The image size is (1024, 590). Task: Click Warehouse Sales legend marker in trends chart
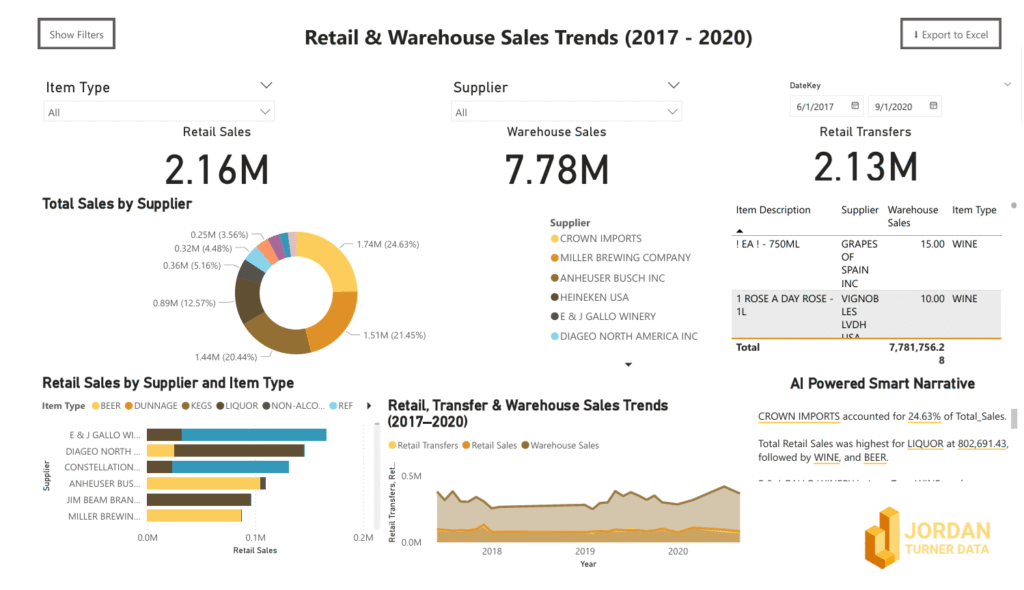click(525, 446)
